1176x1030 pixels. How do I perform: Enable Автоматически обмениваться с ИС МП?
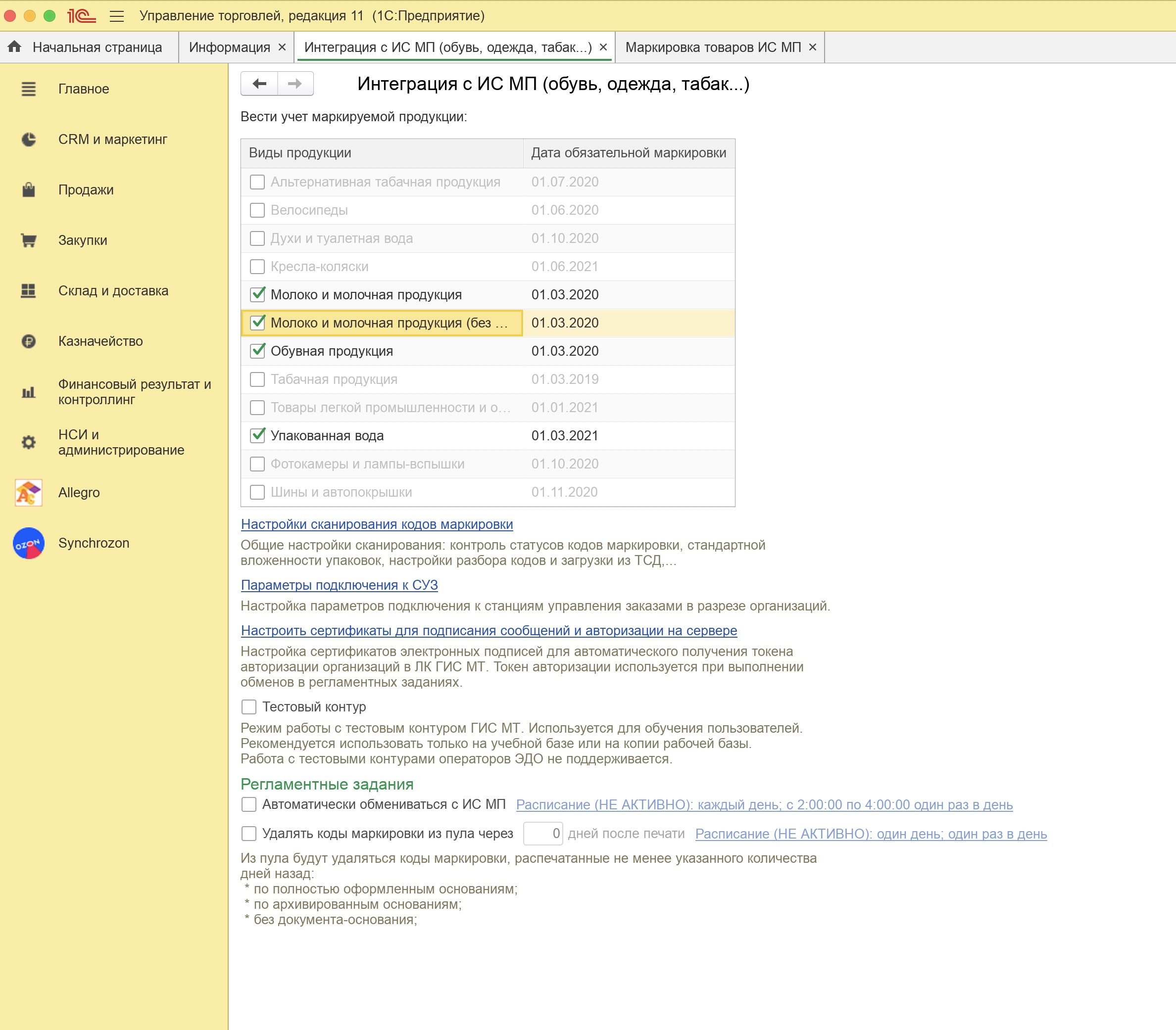pos(248,805)
